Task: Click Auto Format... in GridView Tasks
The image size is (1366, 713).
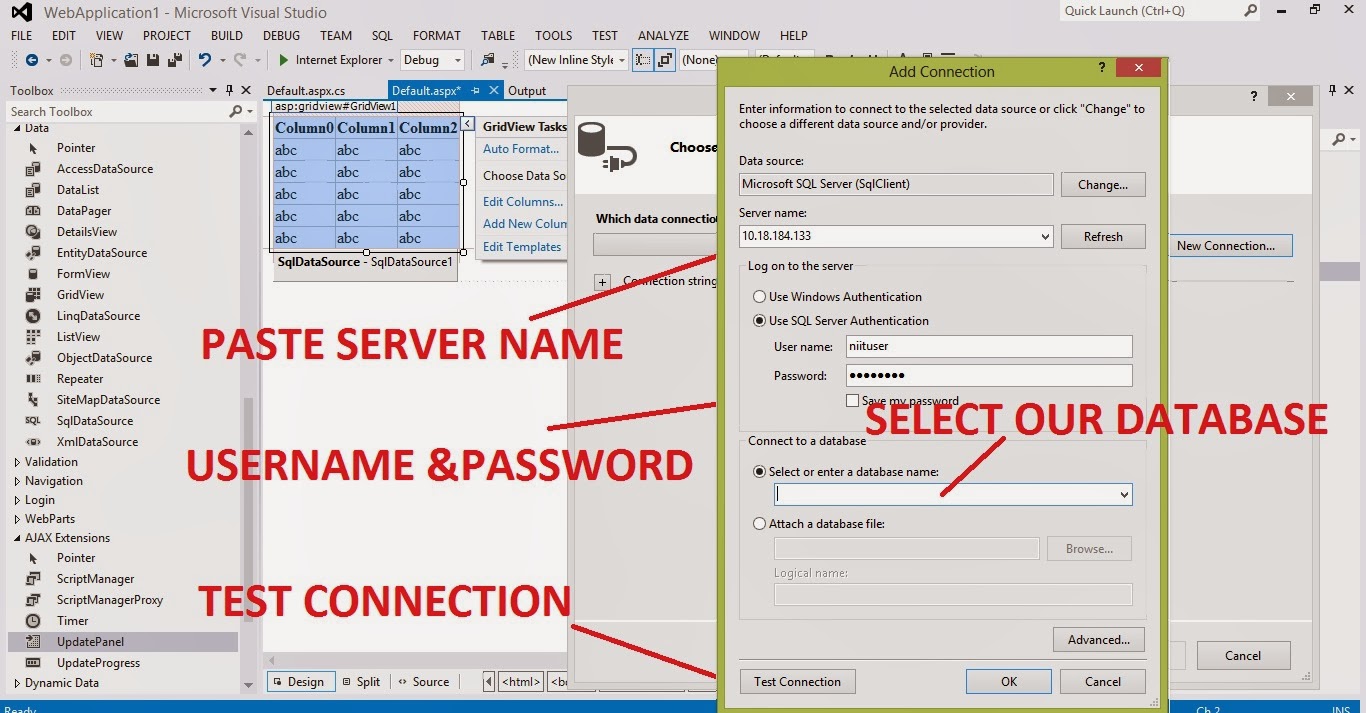Action: pyautogui.click(x=521, y=149)
